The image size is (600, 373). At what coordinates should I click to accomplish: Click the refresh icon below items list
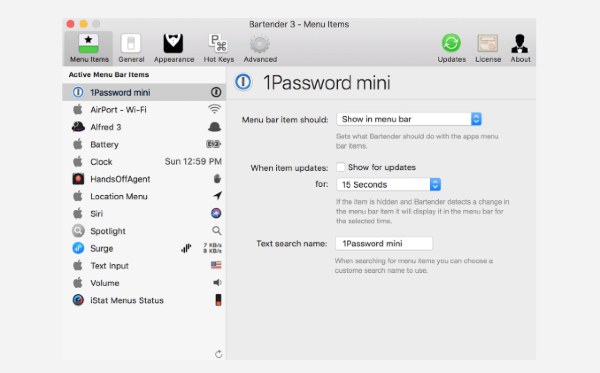(x=218, y=354)
